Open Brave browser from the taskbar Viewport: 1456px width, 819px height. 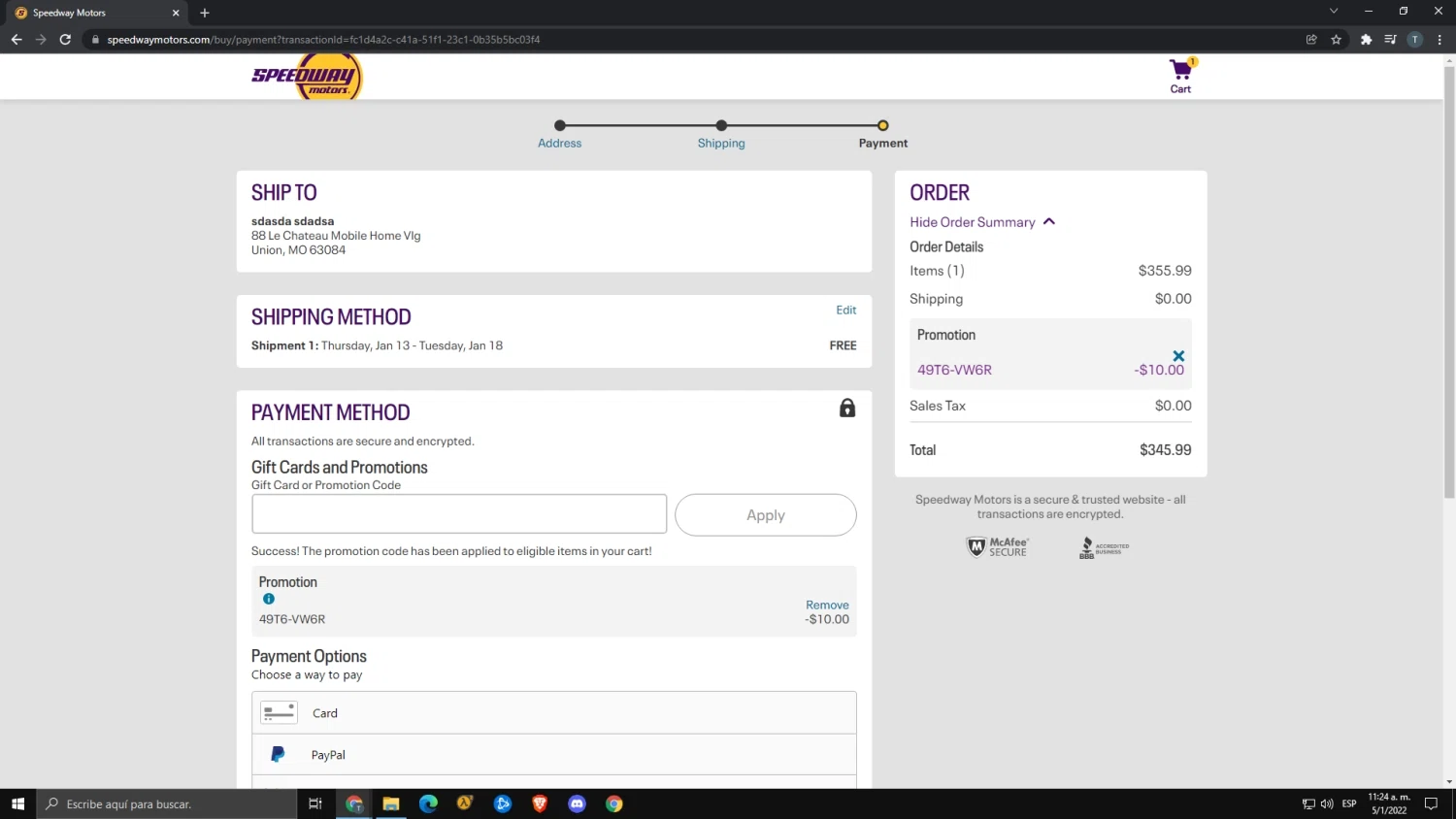pyautogui.click(x=540, y=803)
